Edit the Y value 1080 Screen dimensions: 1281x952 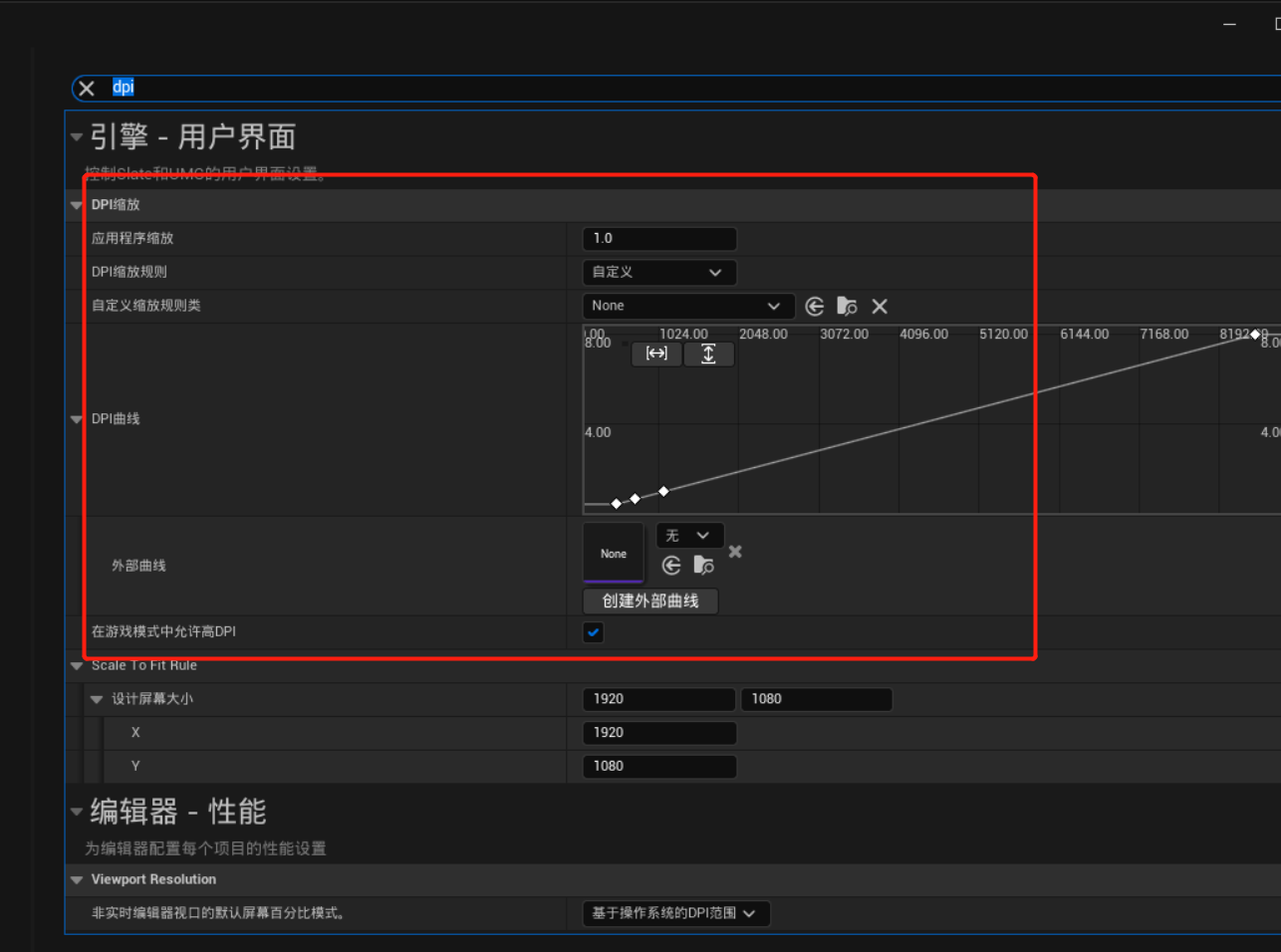[659, 767]
